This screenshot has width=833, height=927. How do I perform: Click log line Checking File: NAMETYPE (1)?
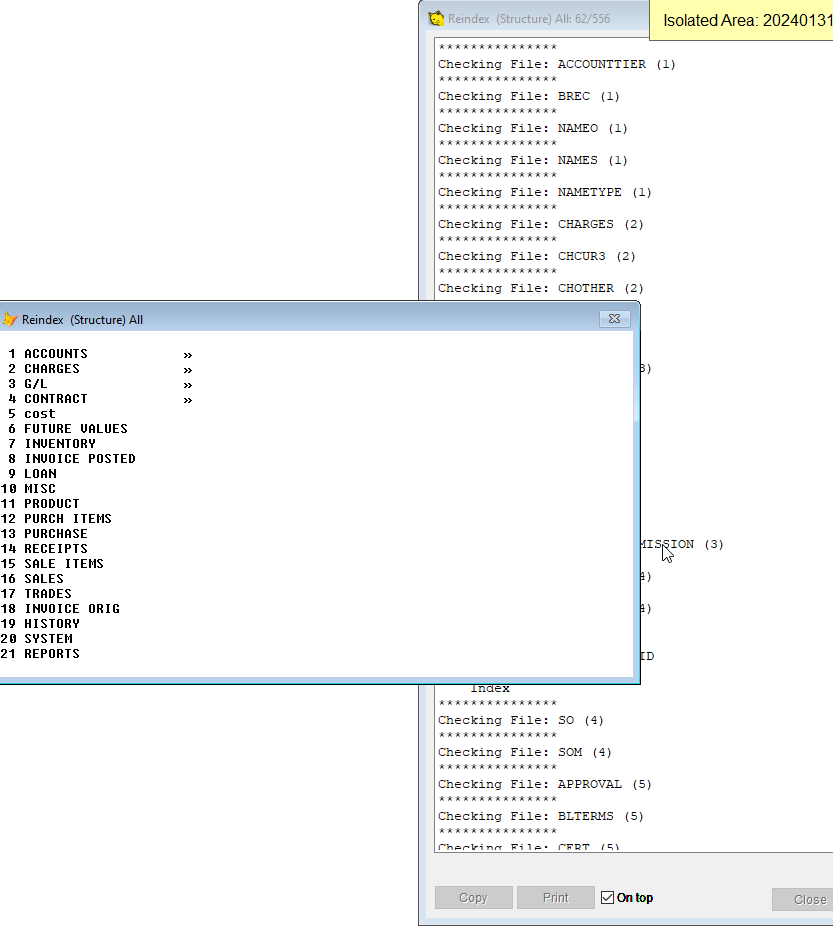point(544,192)
